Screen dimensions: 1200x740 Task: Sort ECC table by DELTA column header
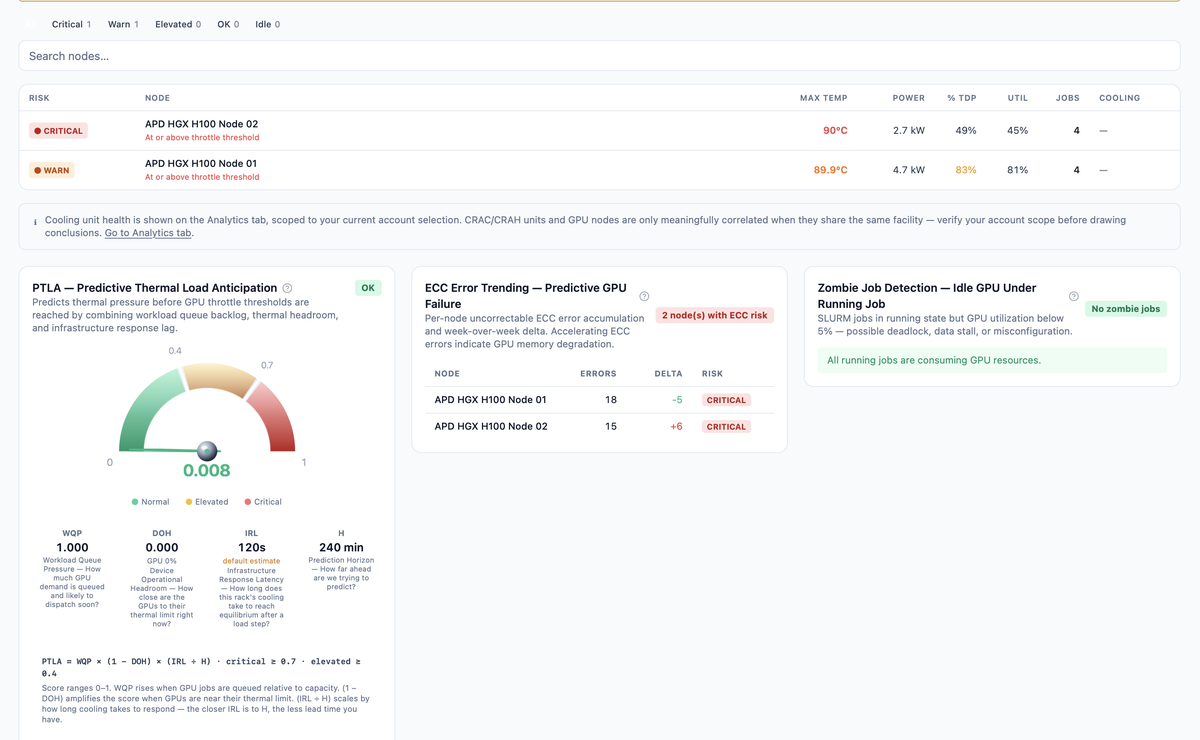[668, 374]
